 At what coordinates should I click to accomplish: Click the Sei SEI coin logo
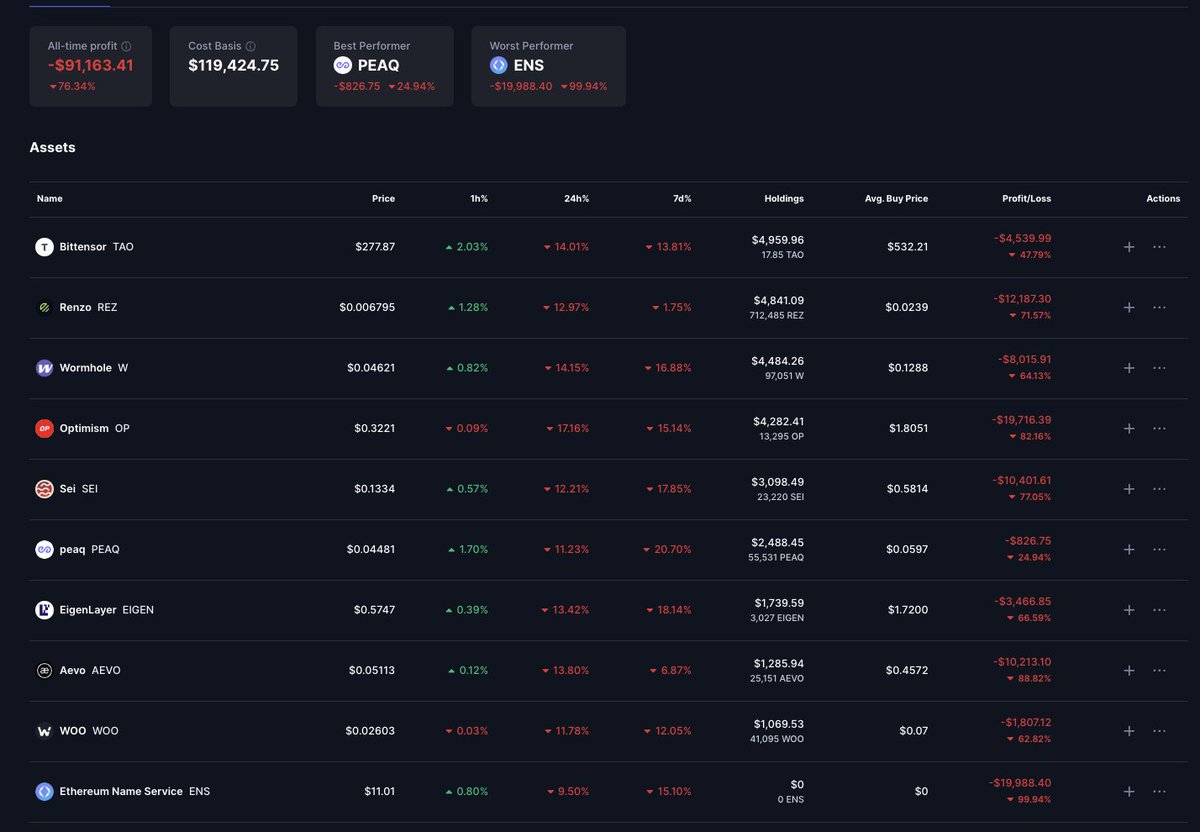click(44, 489)
